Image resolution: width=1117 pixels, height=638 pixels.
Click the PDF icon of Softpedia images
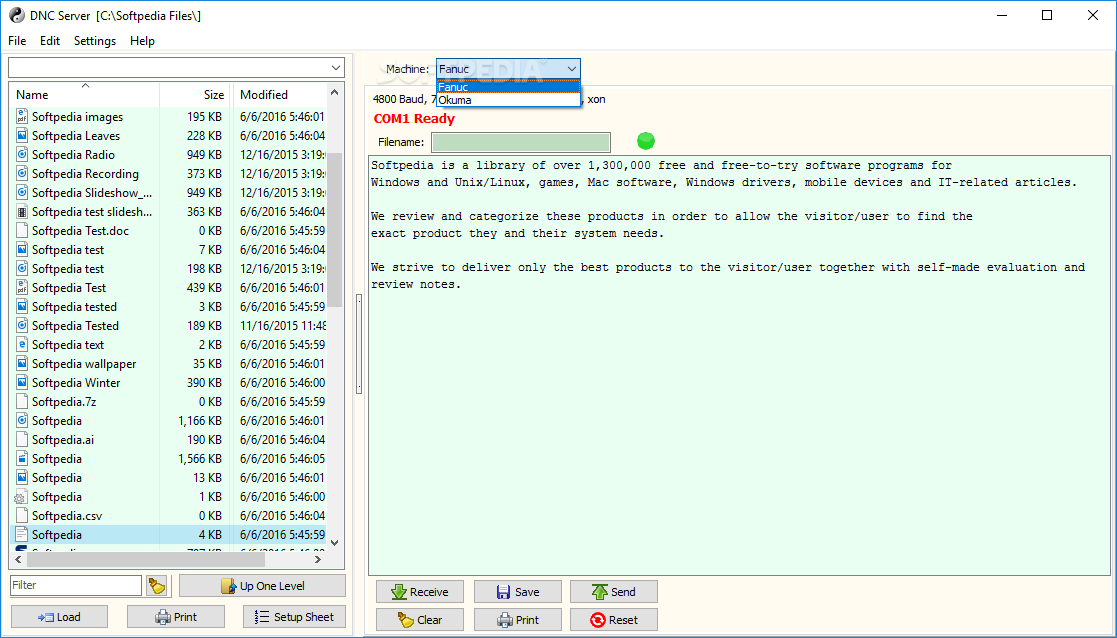point(21,117)
